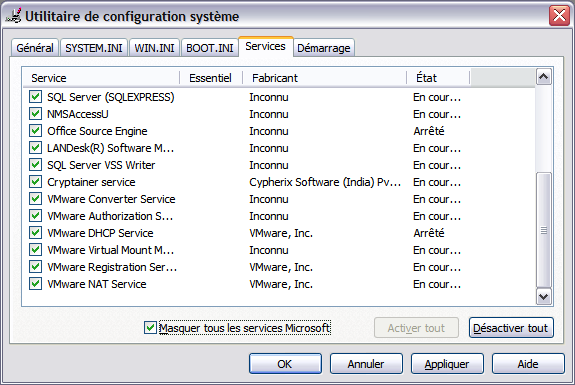The image size is (575, 385).
Task: Click Cypherix Software (India) manufacturer text
Action: coord(325,182)
